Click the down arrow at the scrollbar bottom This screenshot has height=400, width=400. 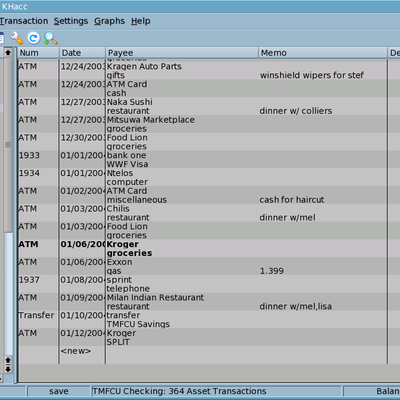click(x=8, y=369)
